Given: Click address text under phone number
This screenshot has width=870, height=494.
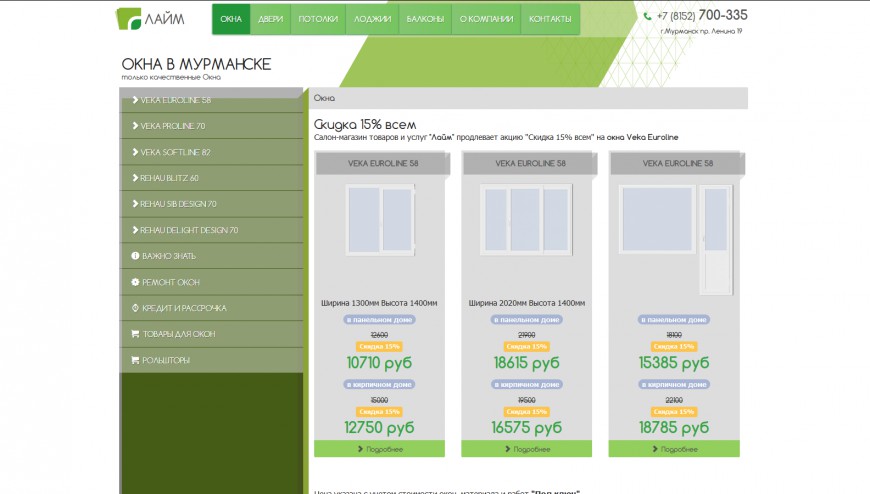Looking at the screenshot, I should 701,31.
